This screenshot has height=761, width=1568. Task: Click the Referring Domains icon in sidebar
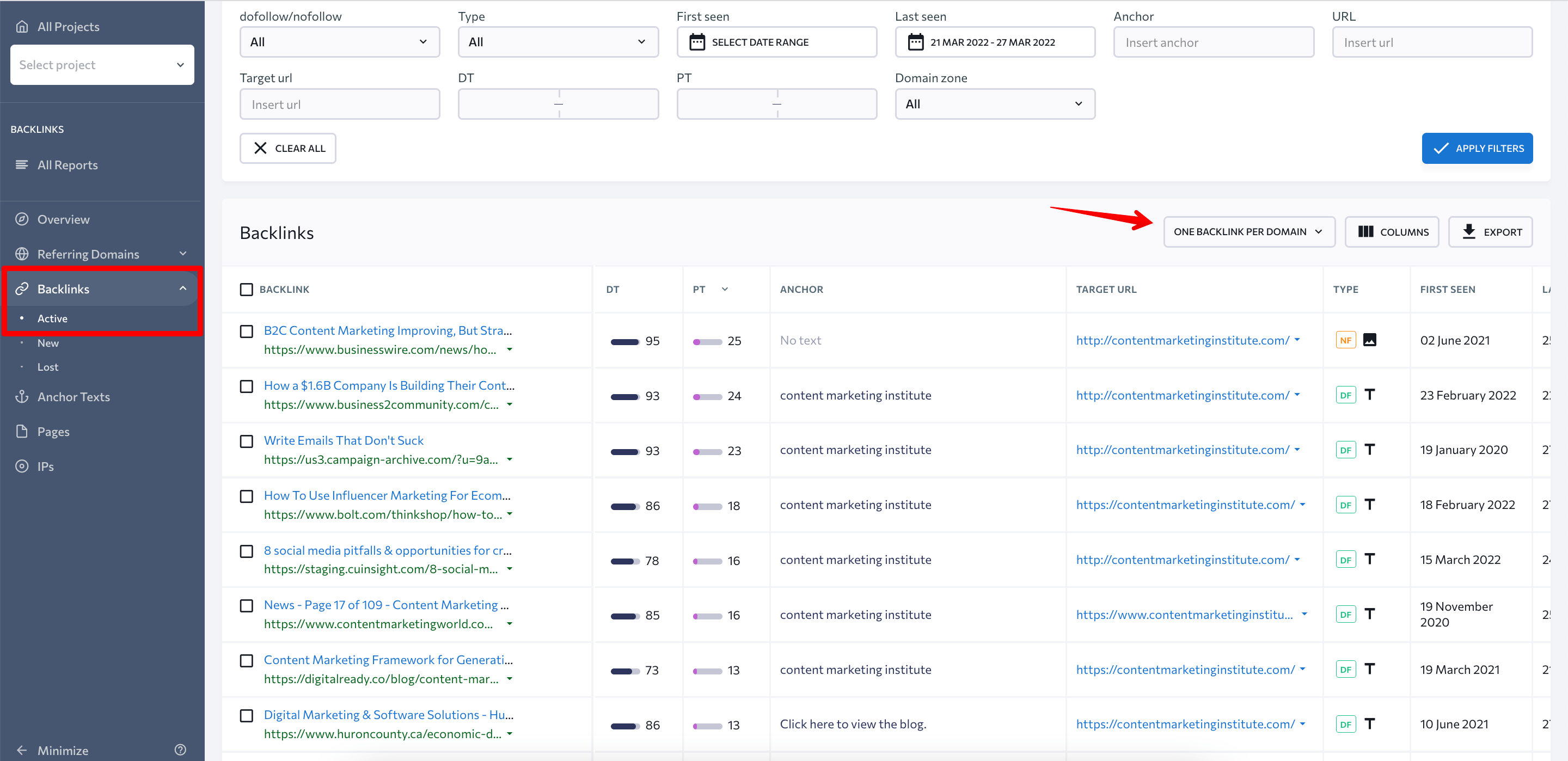[x=23, y=253]
